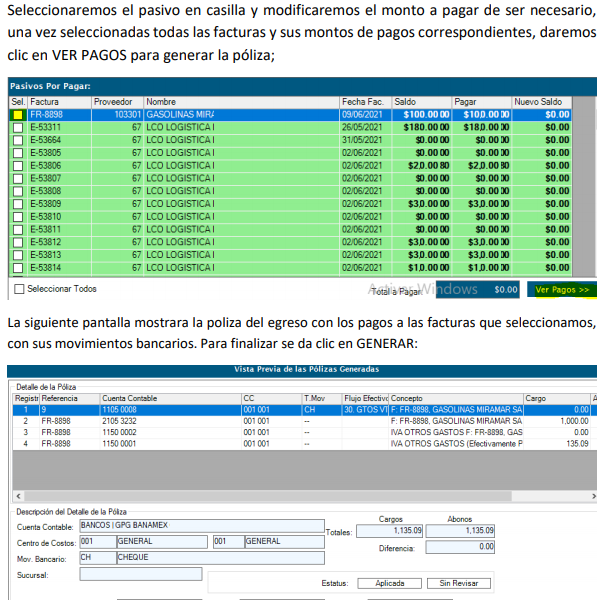Click the left arrow of horizontal scrollbar
Image resolution: width=607 pixels, height=600 pixels.
pyautogui.click(x=18, y=496)
